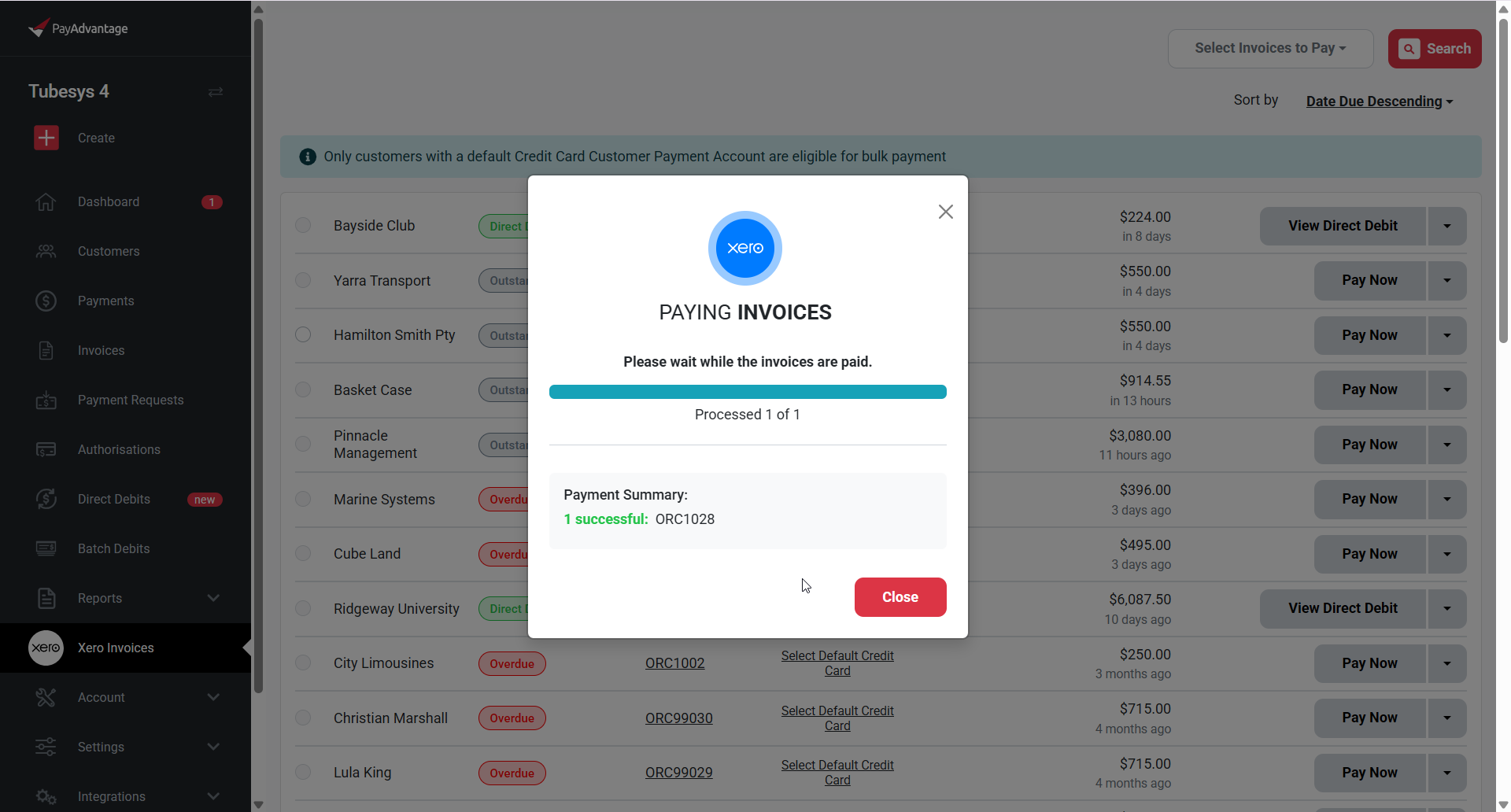Expand the Reports submenu chevron
This screenshot has width=1511, height=812.
[x=213, y=598]
